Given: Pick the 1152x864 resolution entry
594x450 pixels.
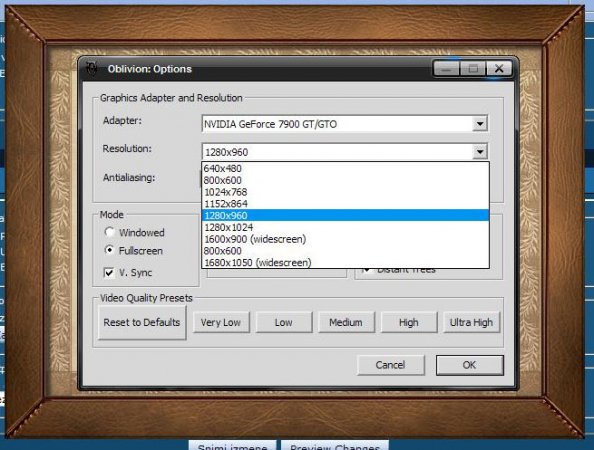Looking at the screenshot, I should [345, 204].
